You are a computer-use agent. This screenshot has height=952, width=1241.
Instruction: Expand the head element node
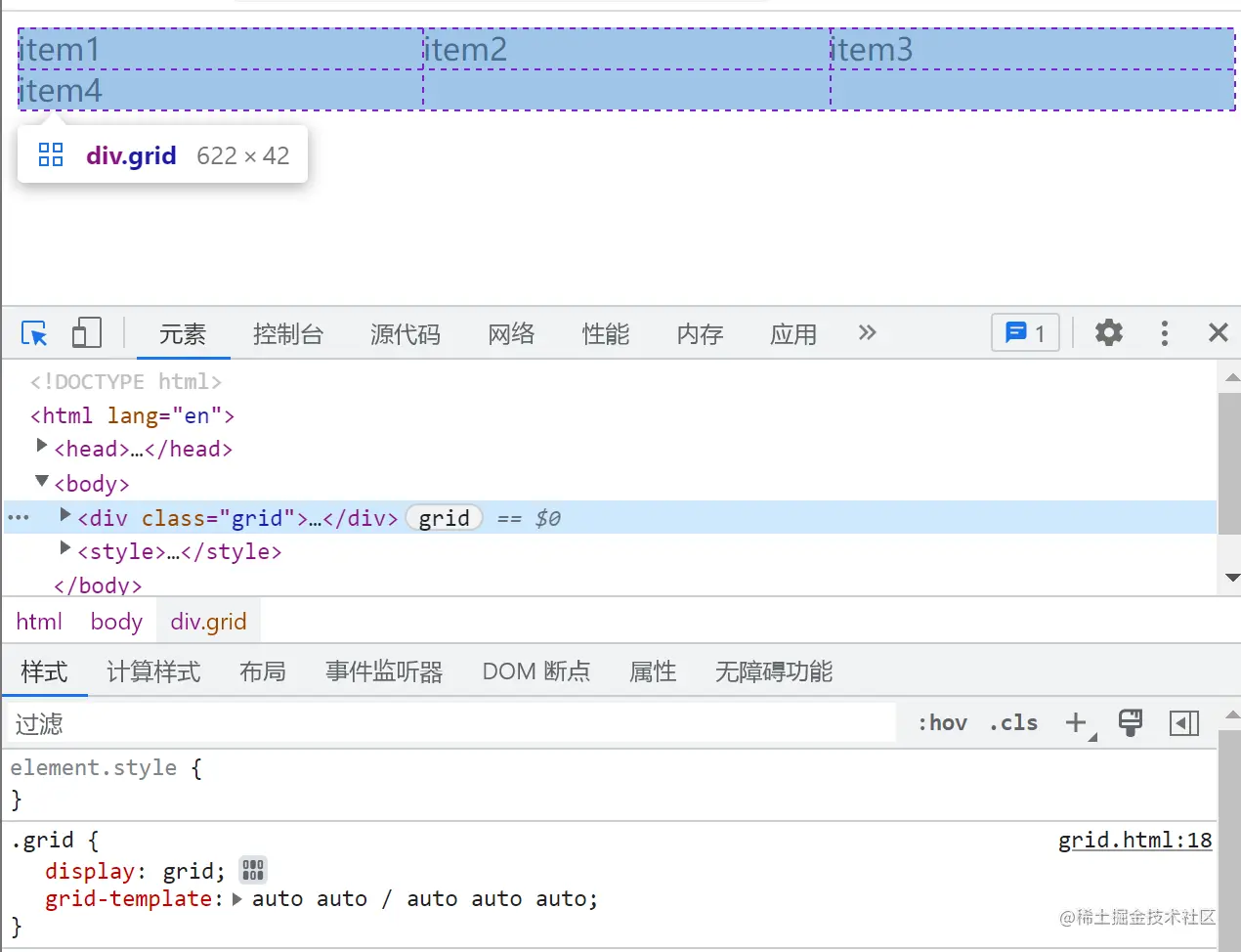point(42,446)
